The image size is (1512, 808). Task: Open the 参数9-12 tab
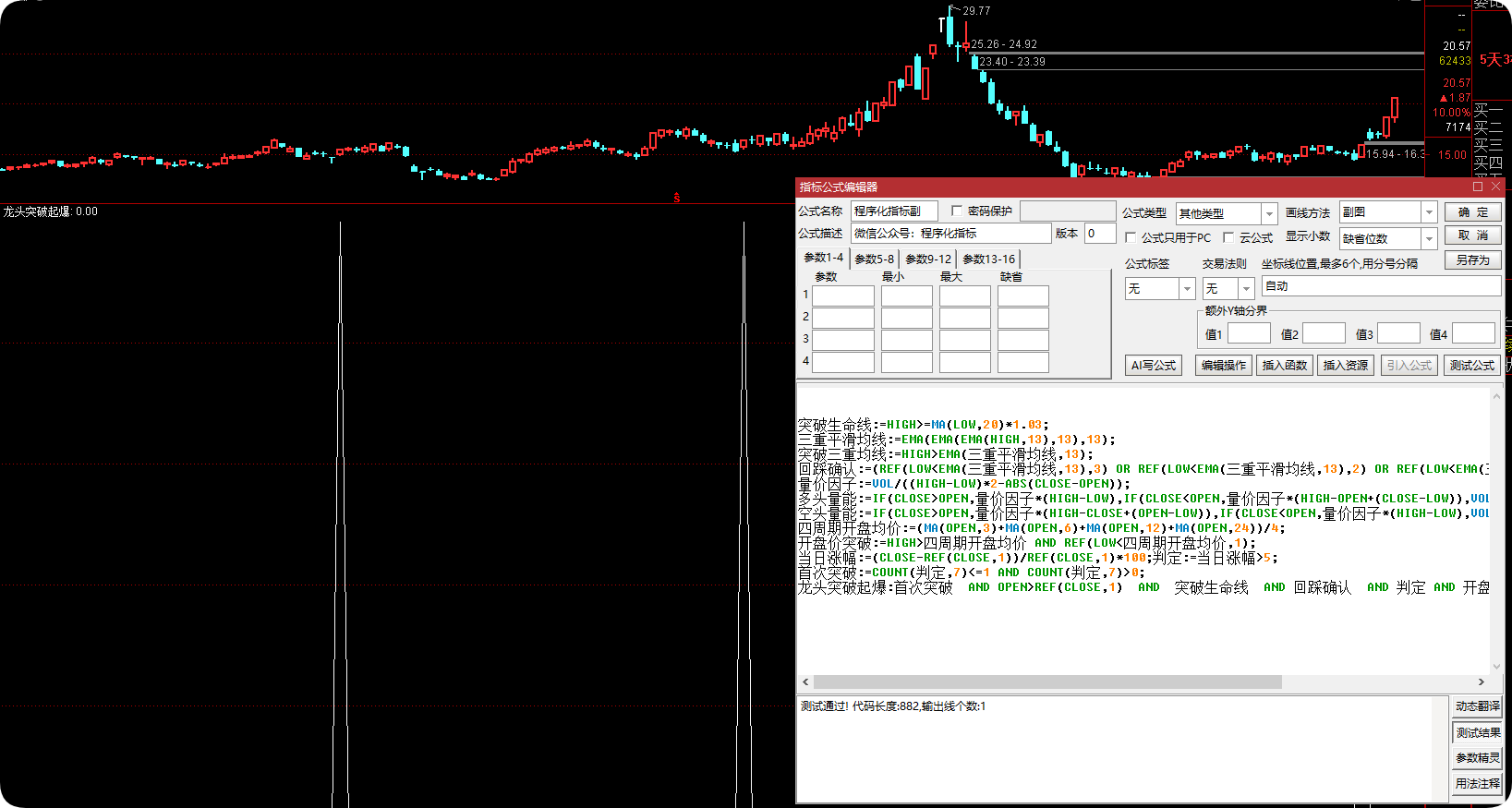(928, 259)
